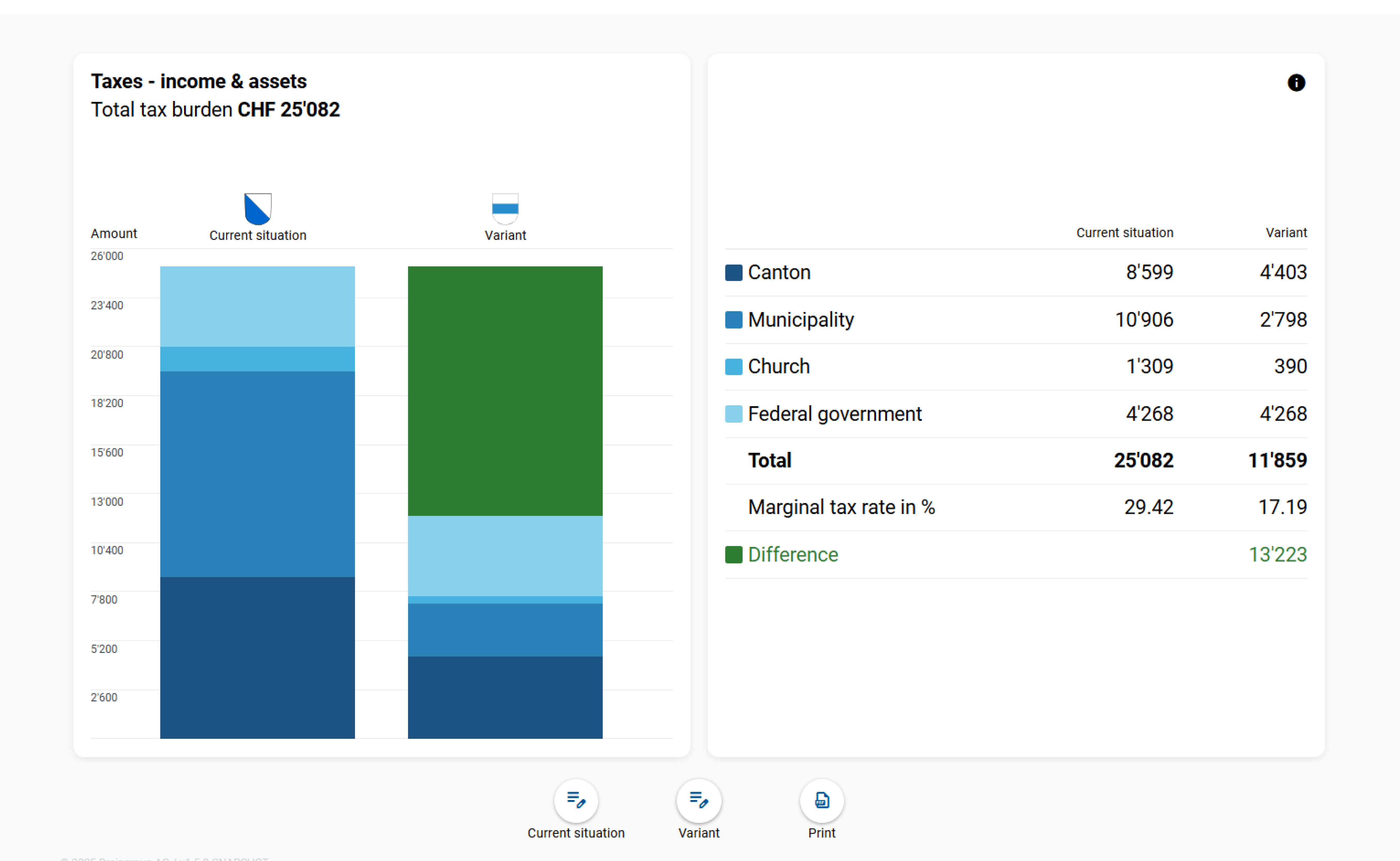Click the Print PDF icon
This screenshot has width=1400, height=861.
821,800
